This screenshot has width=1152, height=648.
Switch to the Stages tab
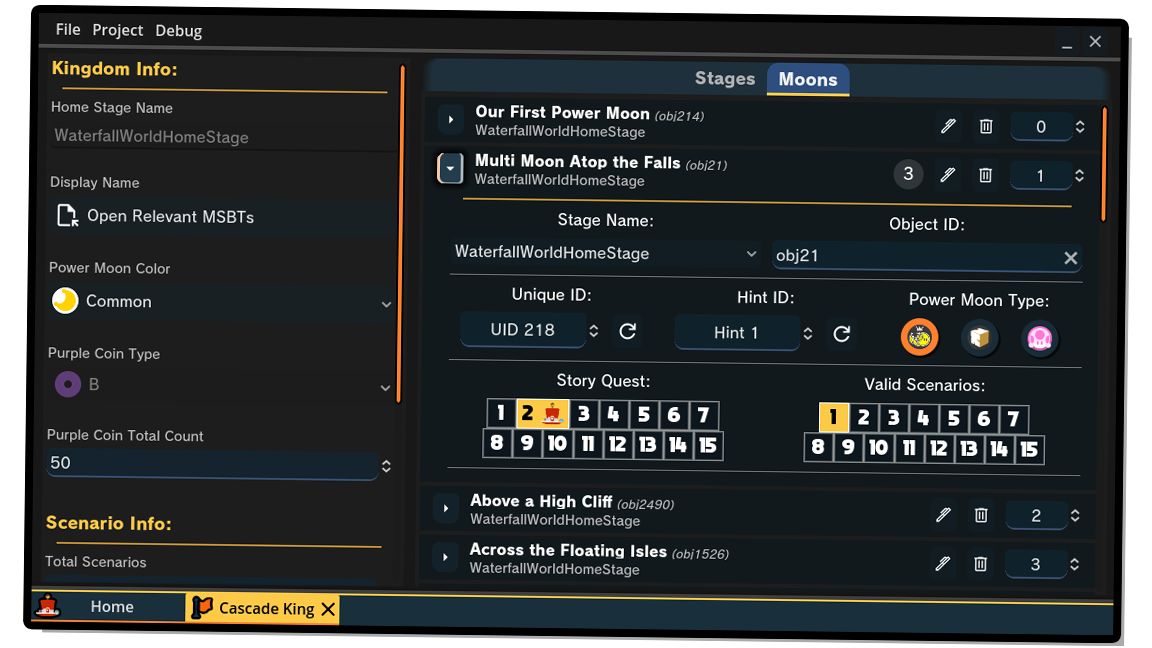click(724, 78)
